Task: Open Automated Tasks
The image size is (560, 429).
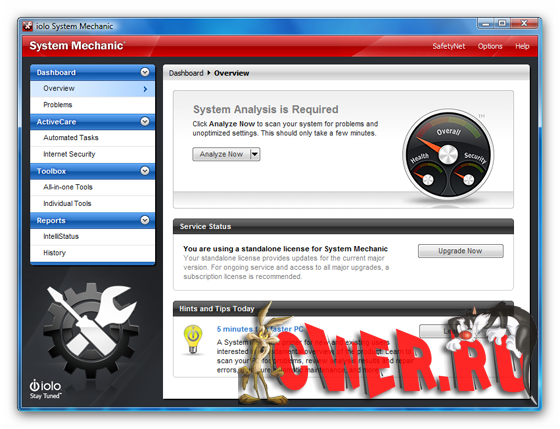Action: [93, 138]
